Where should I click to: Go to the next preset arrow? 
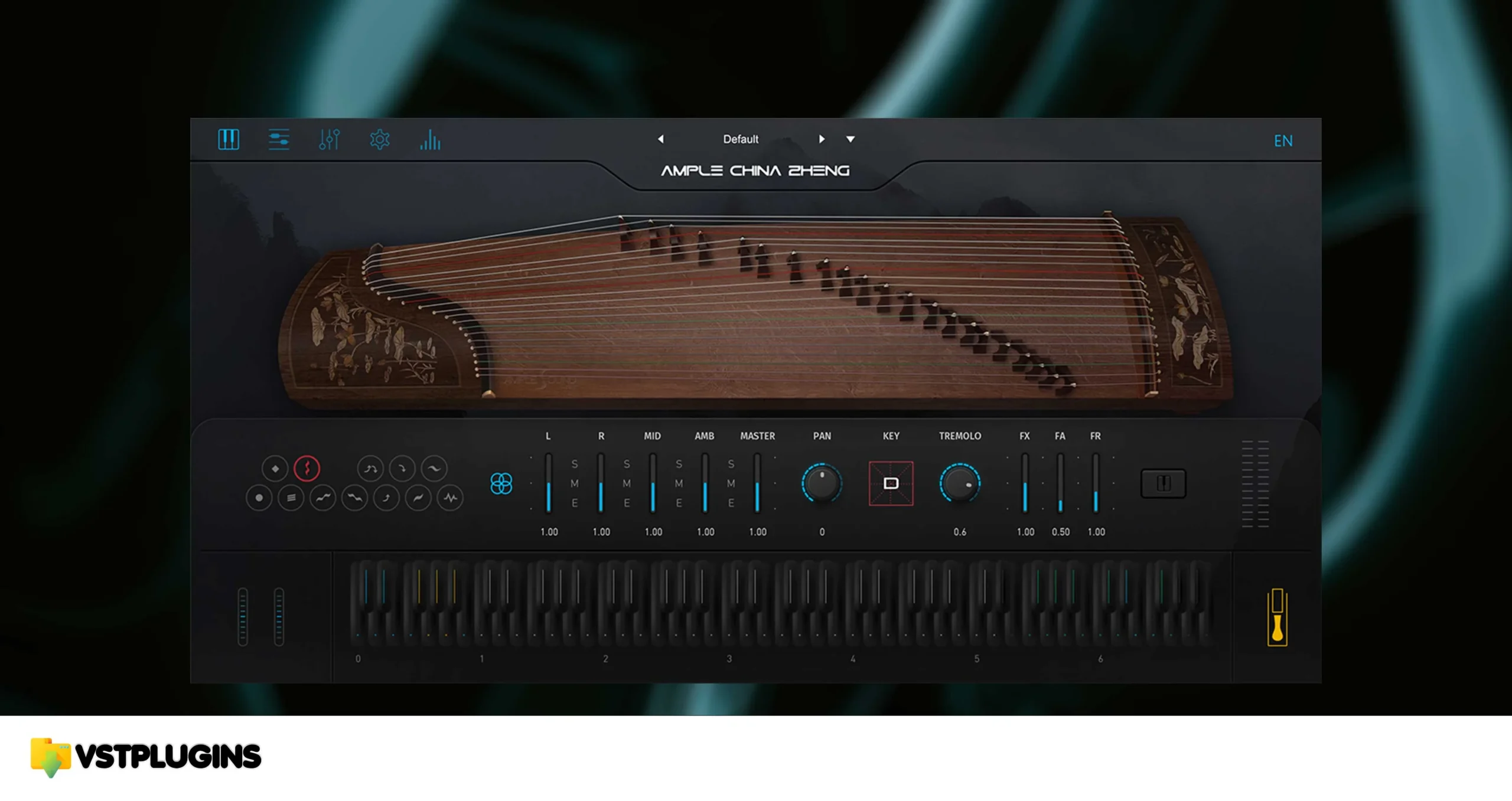822,139
